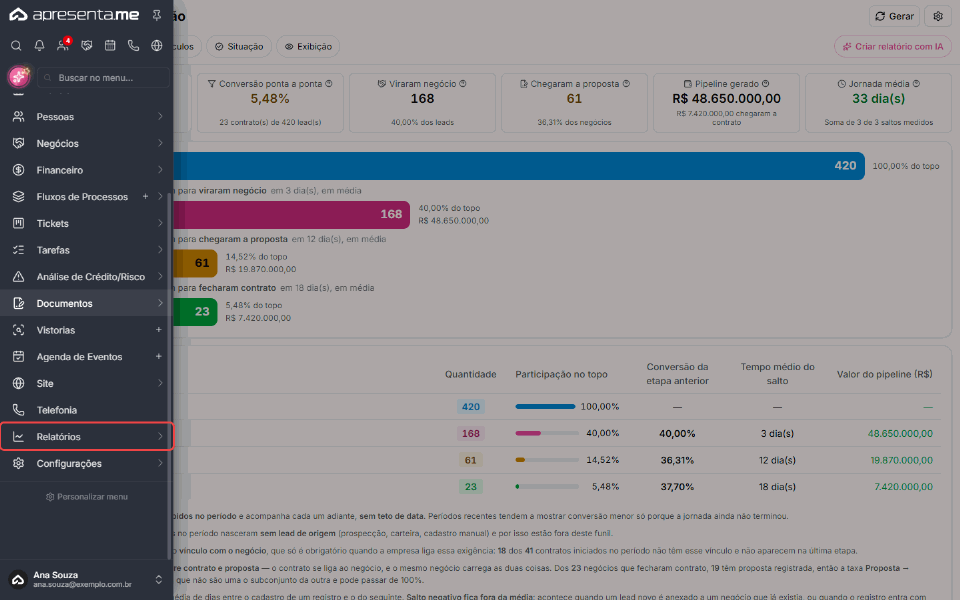Viewport: 960px width, 600px height.
Task: Show info tooltip for Chegaram a proposta
Action: click(x=626, y=84)
